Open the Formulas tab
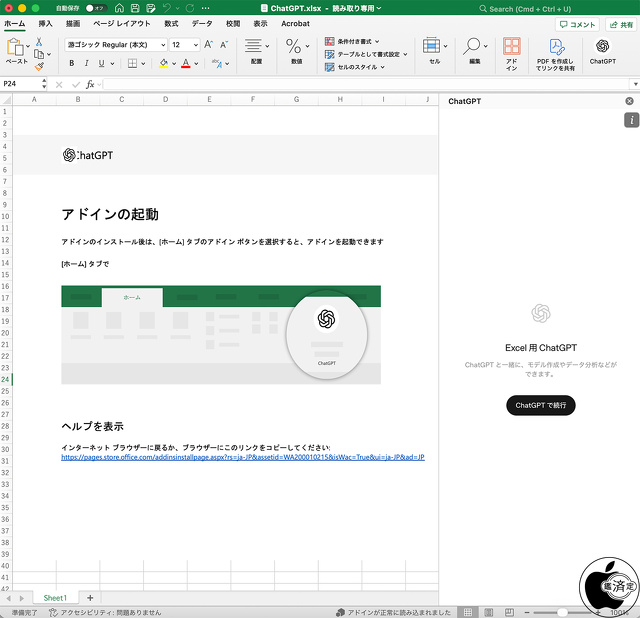This screenshot has height=618, width=640. [x=171, y=24]
